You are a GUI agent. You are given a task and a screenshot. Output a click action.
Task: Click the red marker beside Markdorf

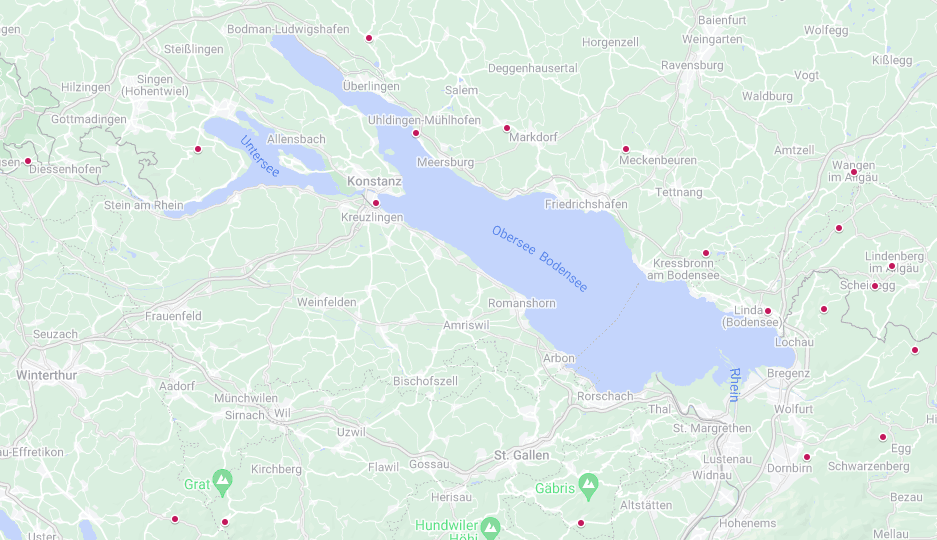507,128
